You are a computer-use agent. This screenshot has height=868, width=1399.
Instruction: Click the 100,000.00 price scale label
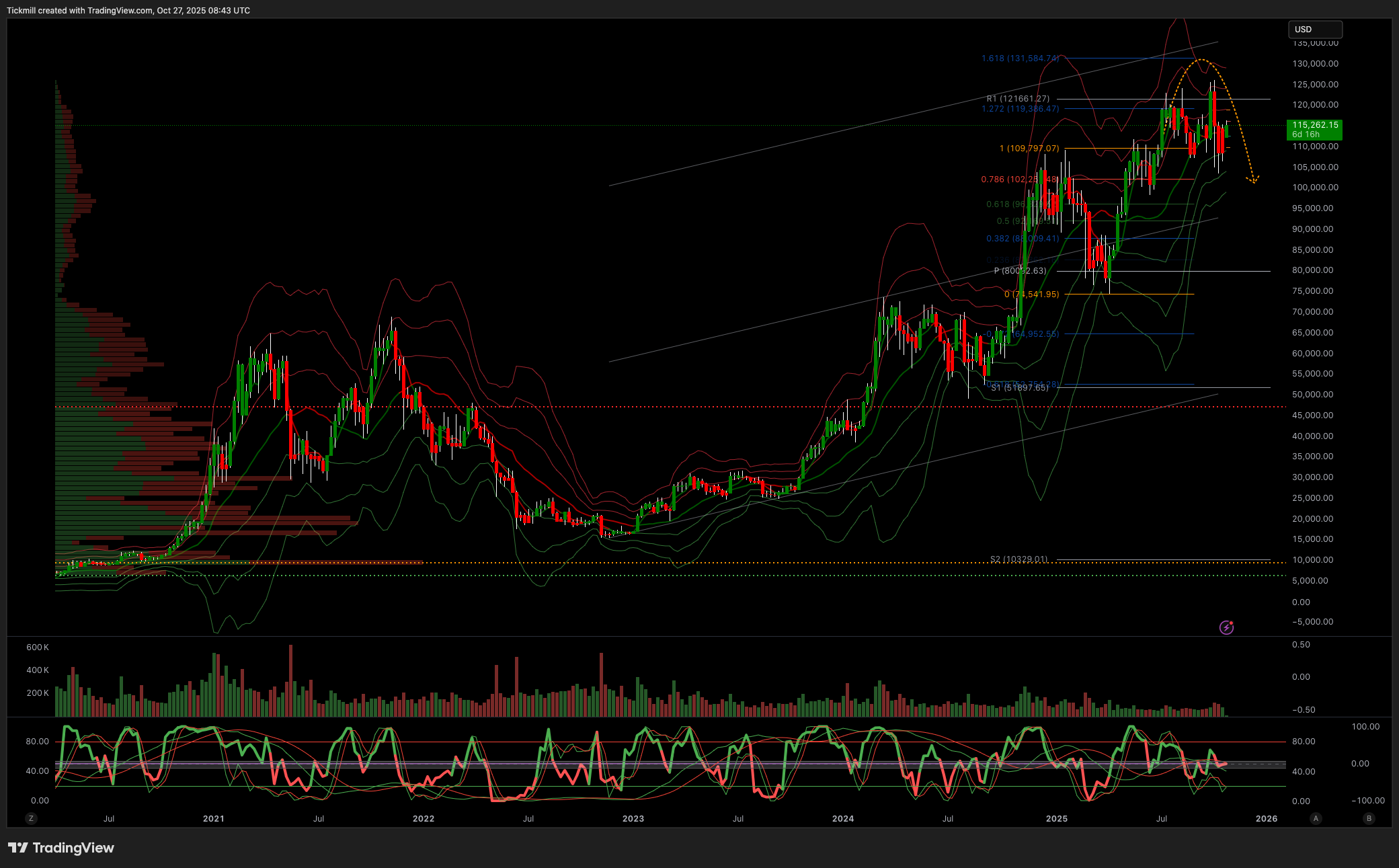pos(1314,188)
